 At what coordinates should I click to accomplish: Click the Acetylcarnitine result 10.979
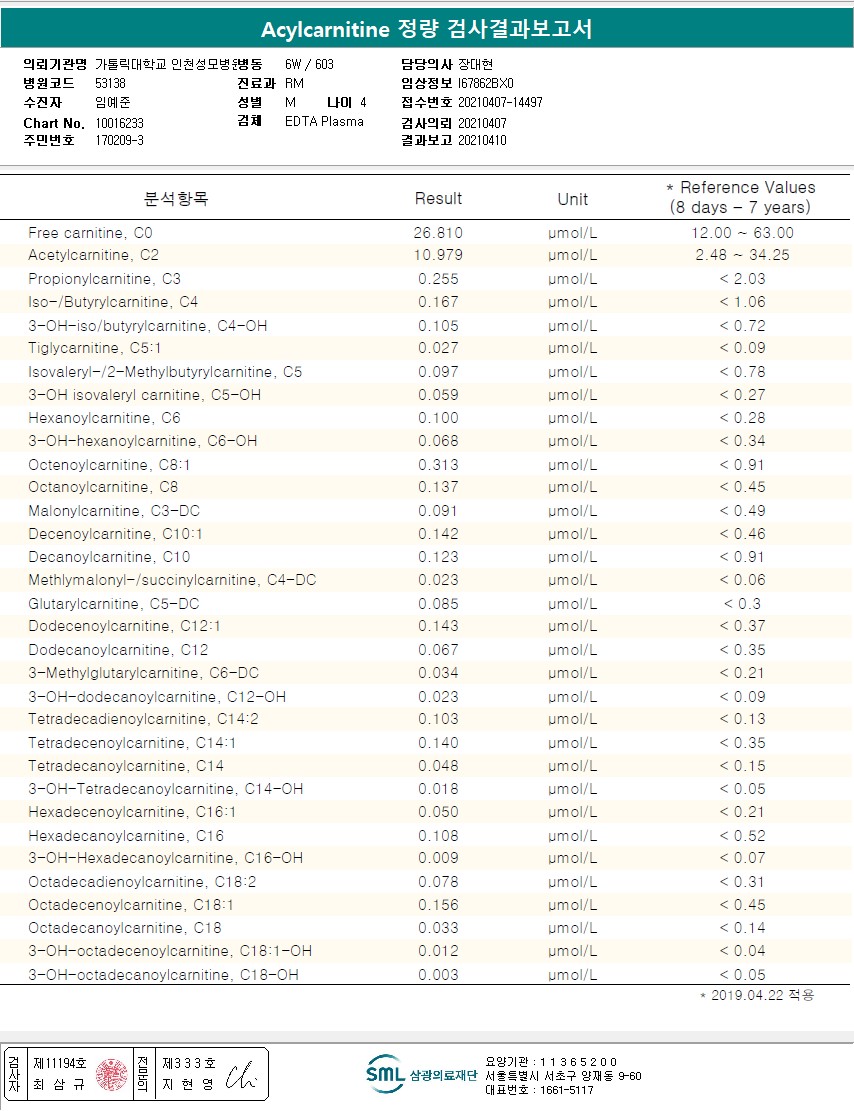[438, 255]
